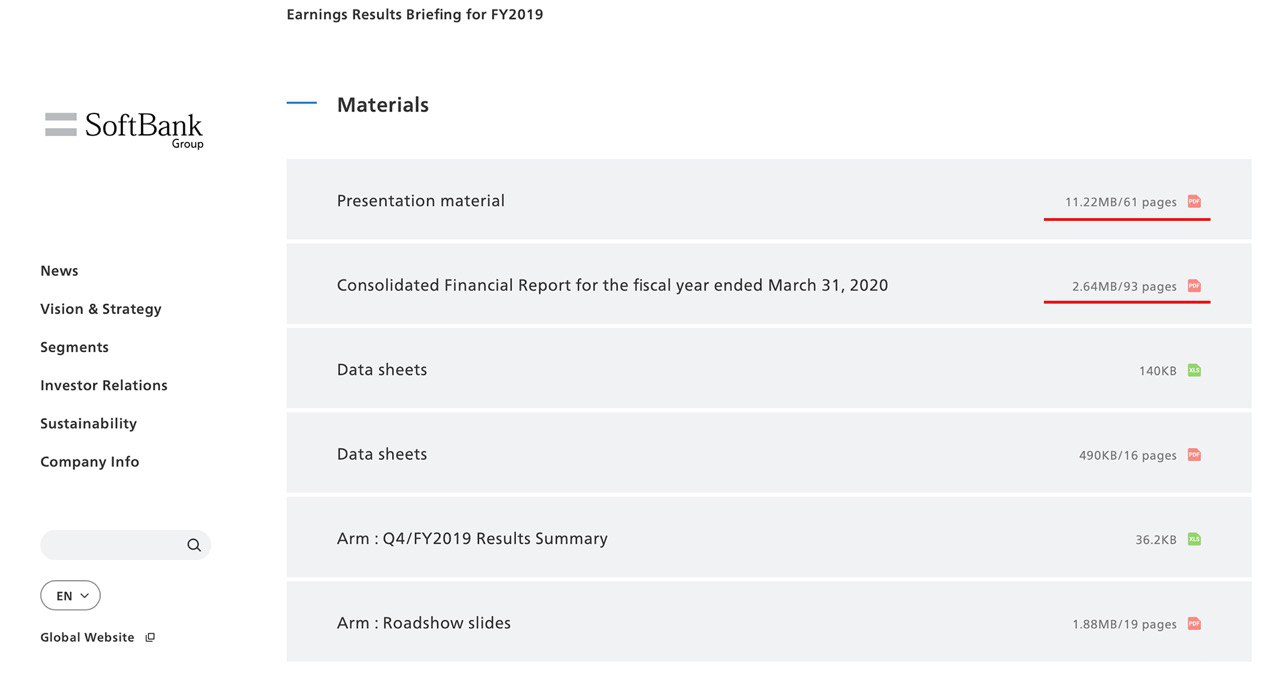This screenshot has height=699, width=1280.
Task: Visit the Global Website link
Action: [87, 637]
